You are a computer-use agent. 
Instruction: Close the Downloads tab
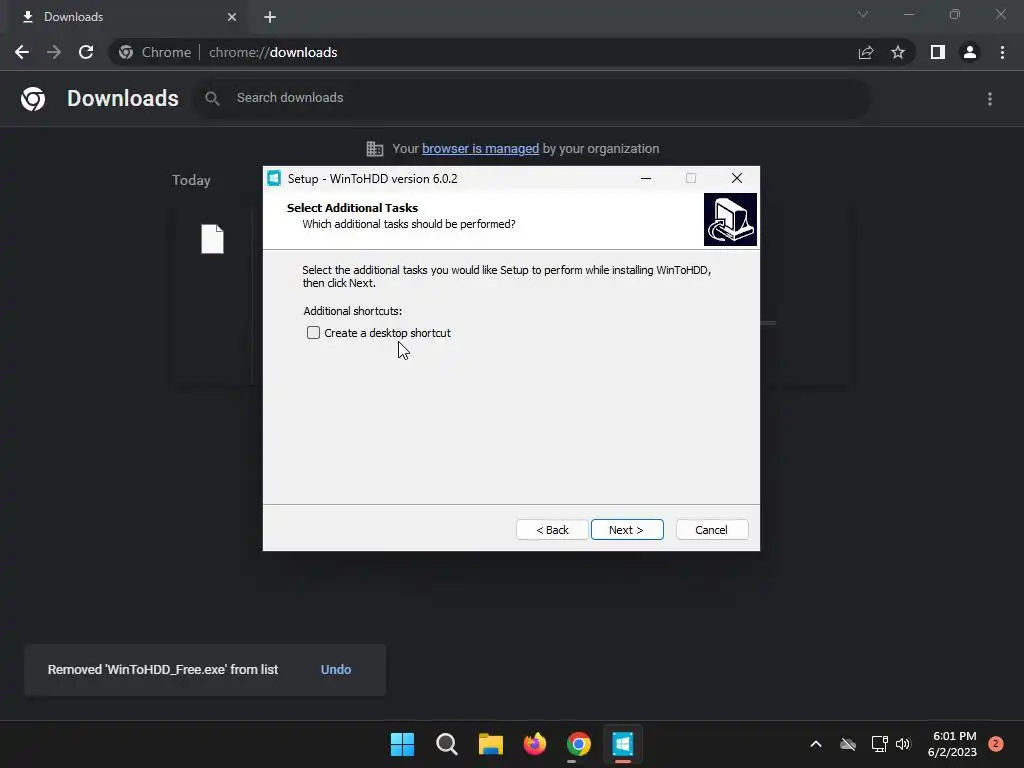tap(232, 17)
